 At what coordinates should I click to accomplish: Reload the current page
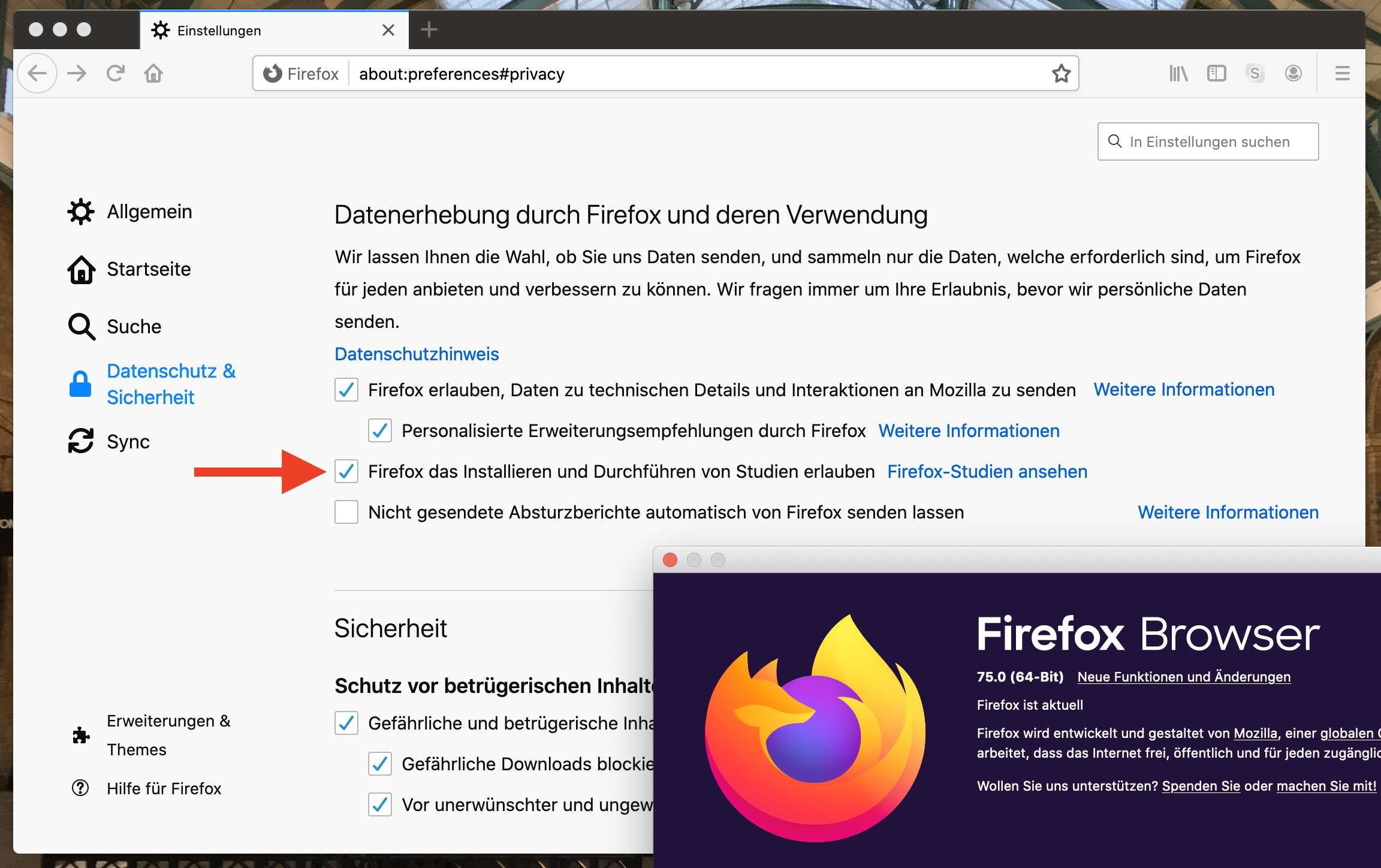[115, 73]
